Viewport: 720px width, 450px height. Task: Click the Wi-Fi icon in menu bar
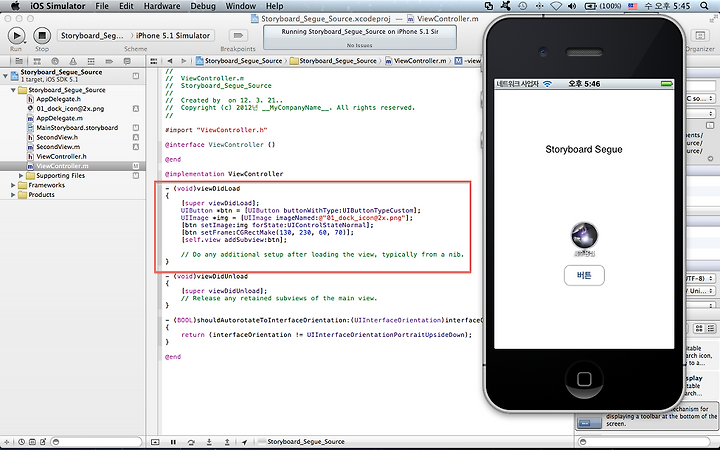556,6
